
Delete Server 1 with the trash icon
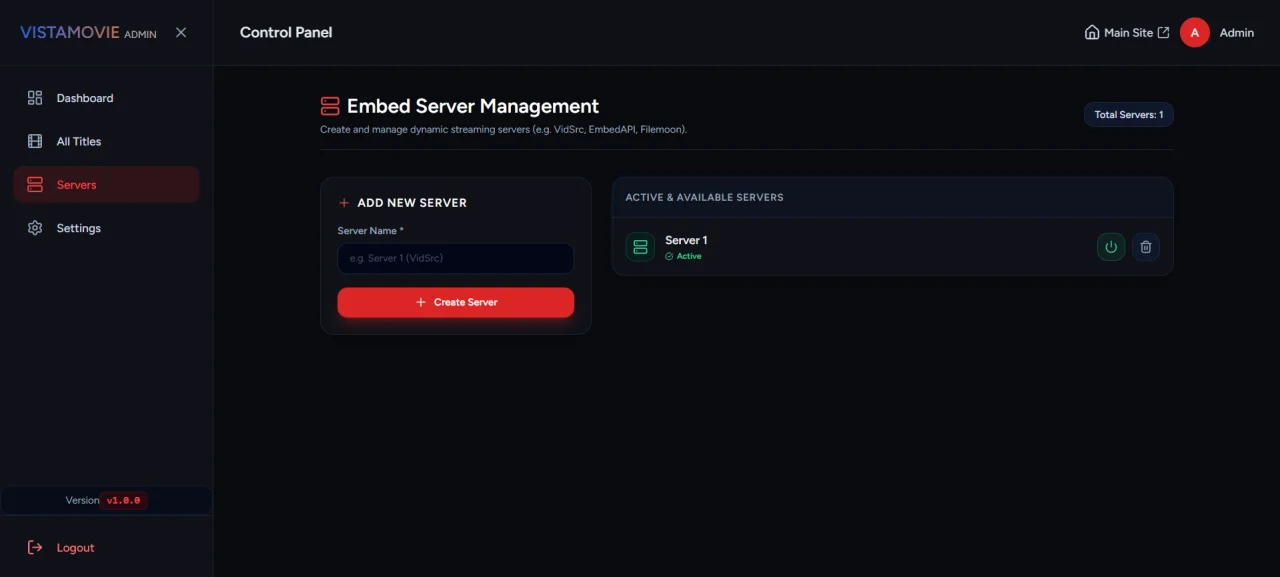click(1146, 247)
